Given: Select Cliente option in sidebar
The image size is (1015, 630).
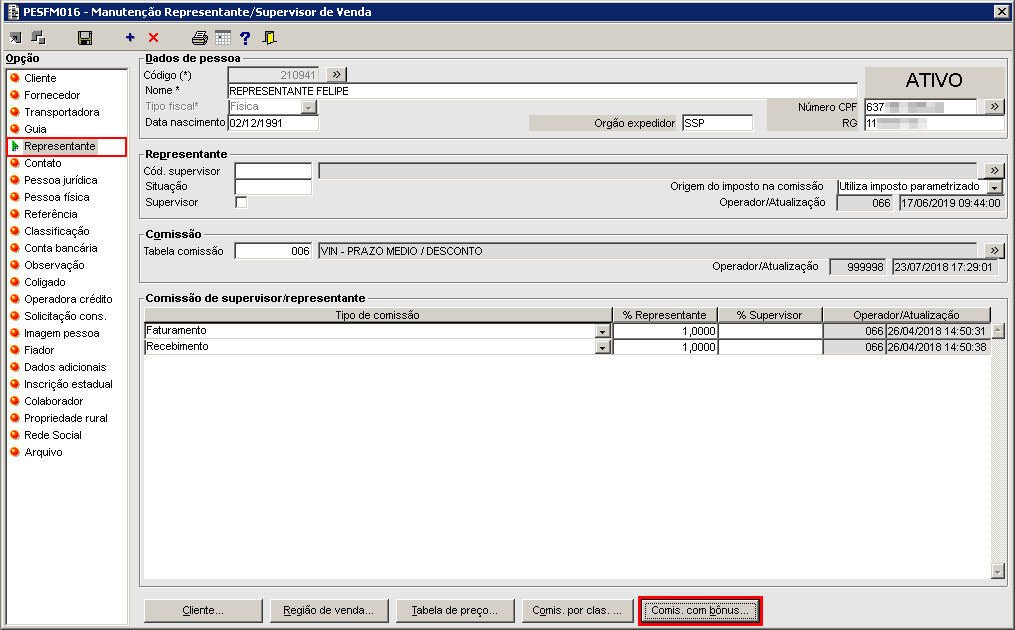Looking at the screenshot, I should [x=40, y=78].
